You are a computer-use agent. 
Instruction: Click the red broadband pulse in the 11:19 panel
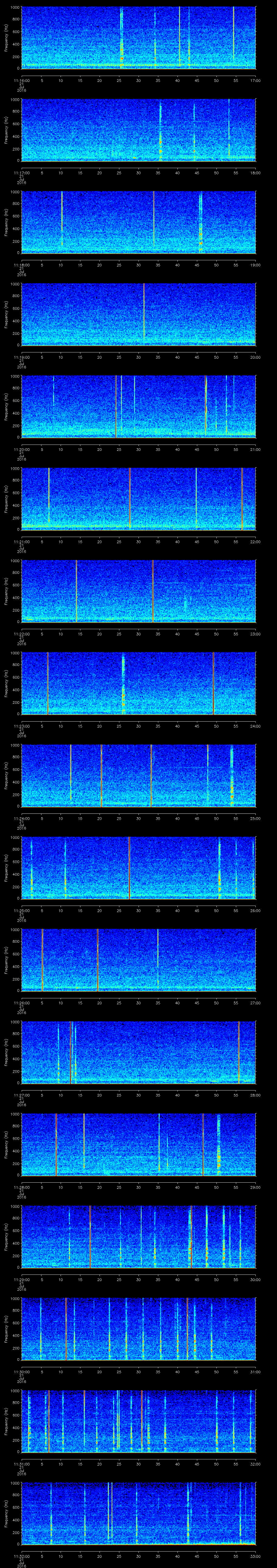pos(144,311)
